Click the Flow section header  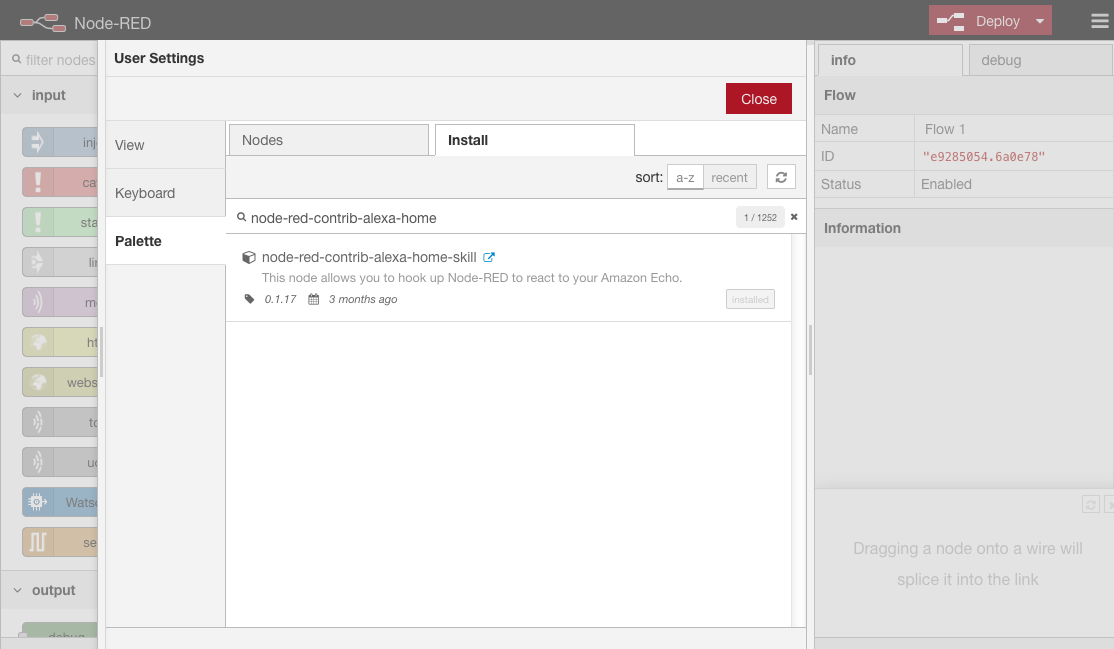click(x=964, y=95)
